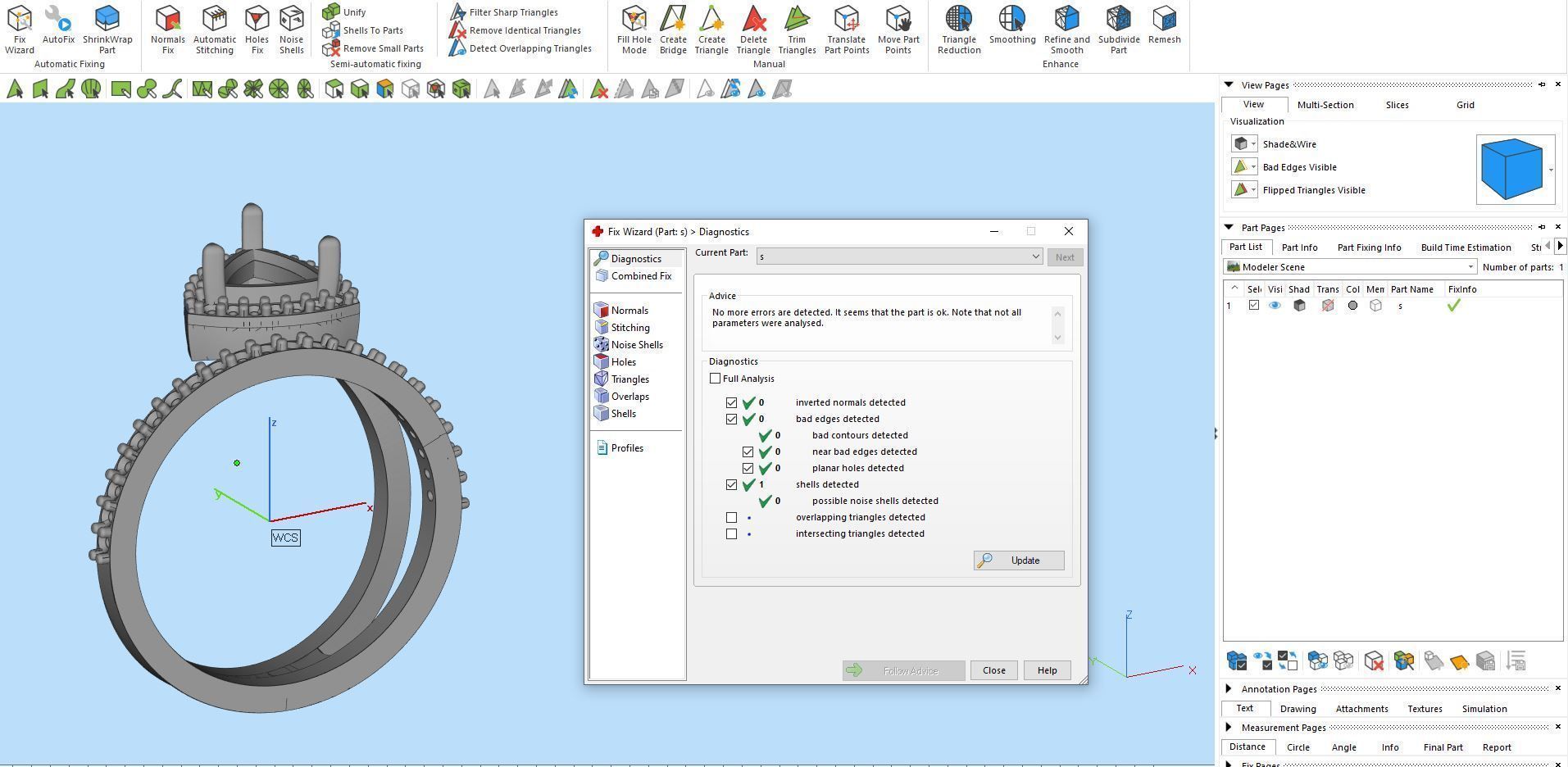Click Filter Sharp Triangles
Screen dimensions: 1568x767
[504, 12]
